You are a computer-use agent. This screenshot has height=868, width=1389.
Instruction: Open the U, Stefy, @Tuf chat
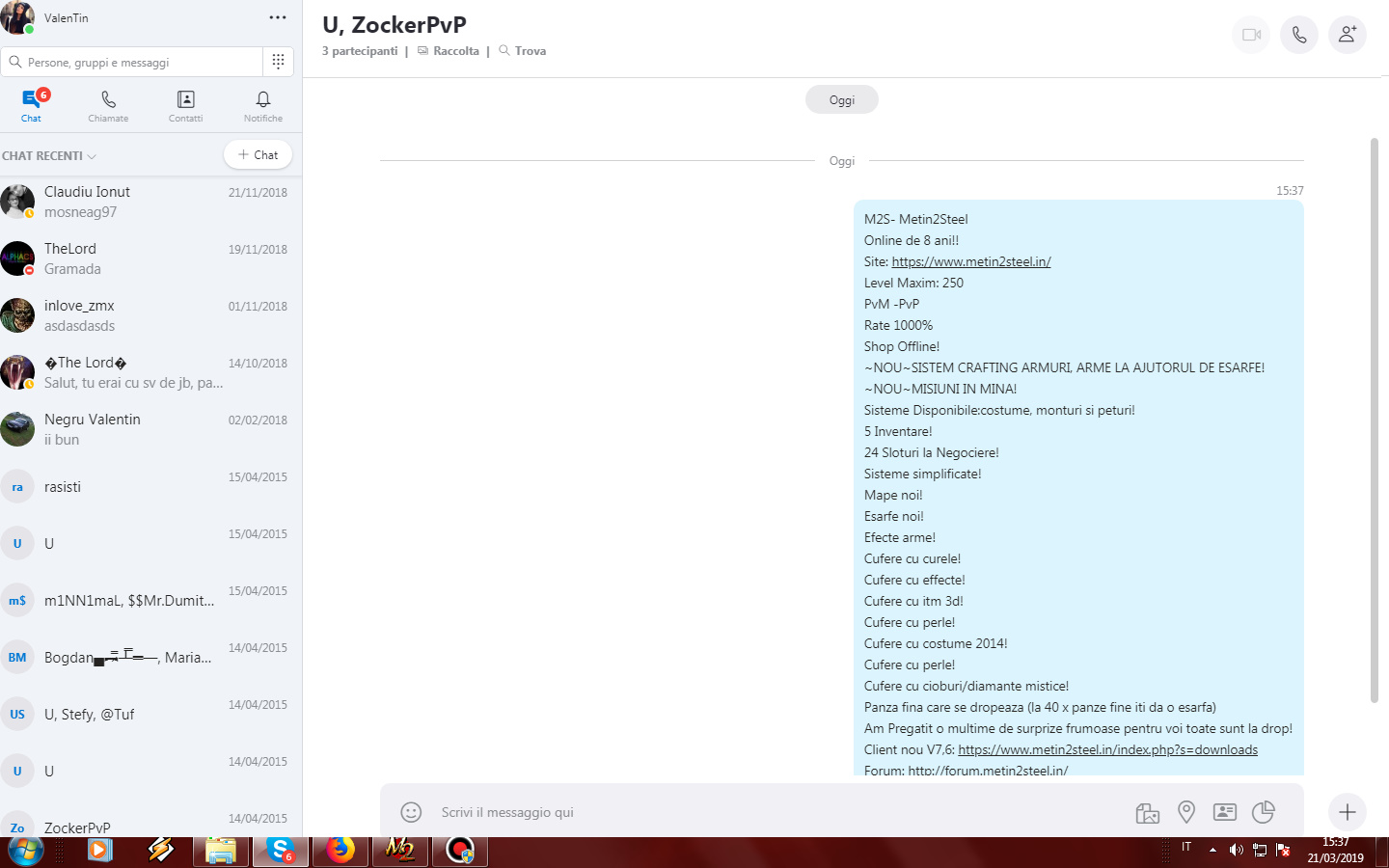[150, 714]
